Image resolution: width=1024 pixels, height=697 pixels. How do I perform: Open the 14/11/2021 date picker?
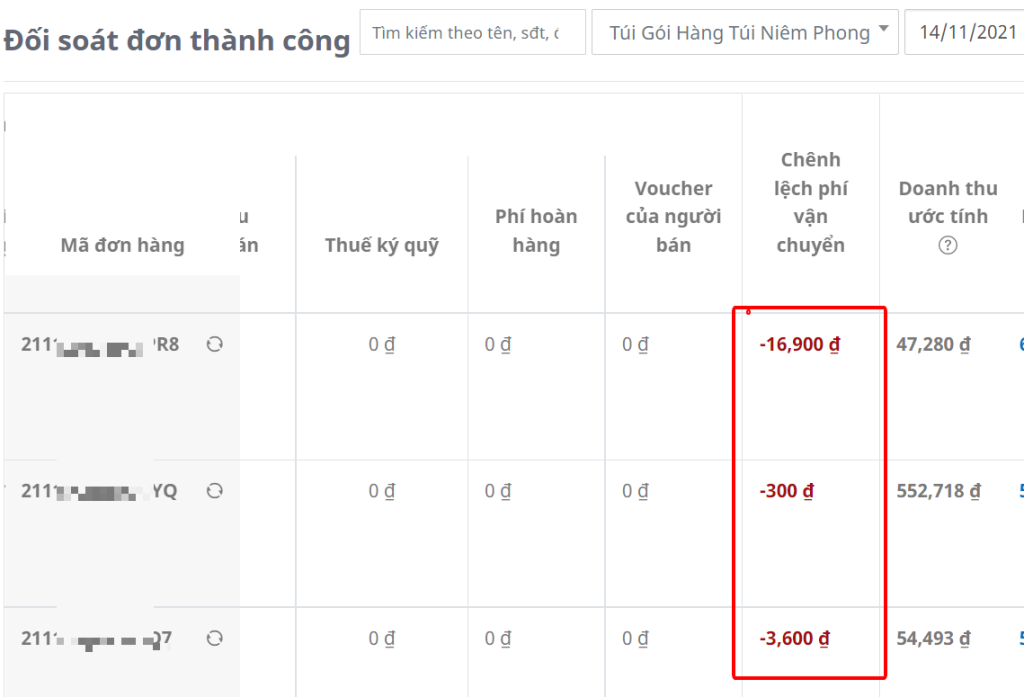pyautogui.click(x=964, y=33)
